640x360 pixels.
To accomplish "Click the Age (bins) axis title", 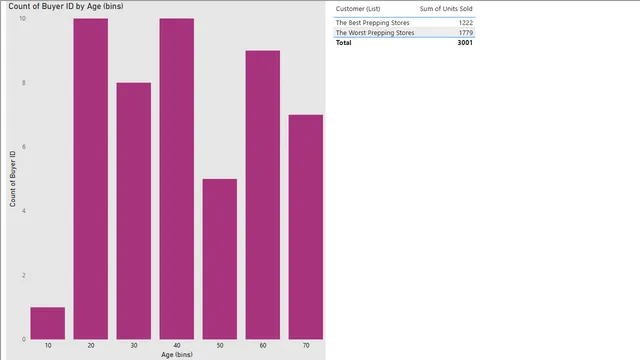I will click(177, 354).
